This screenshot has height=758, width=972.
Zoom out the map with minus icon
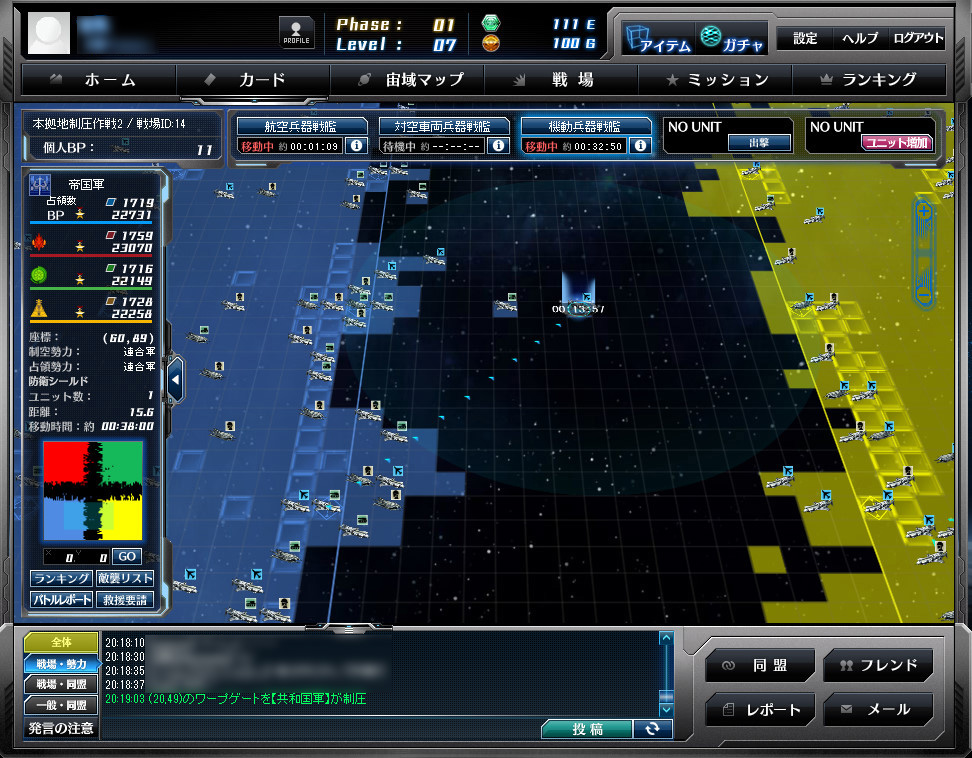tap(924, 295)
